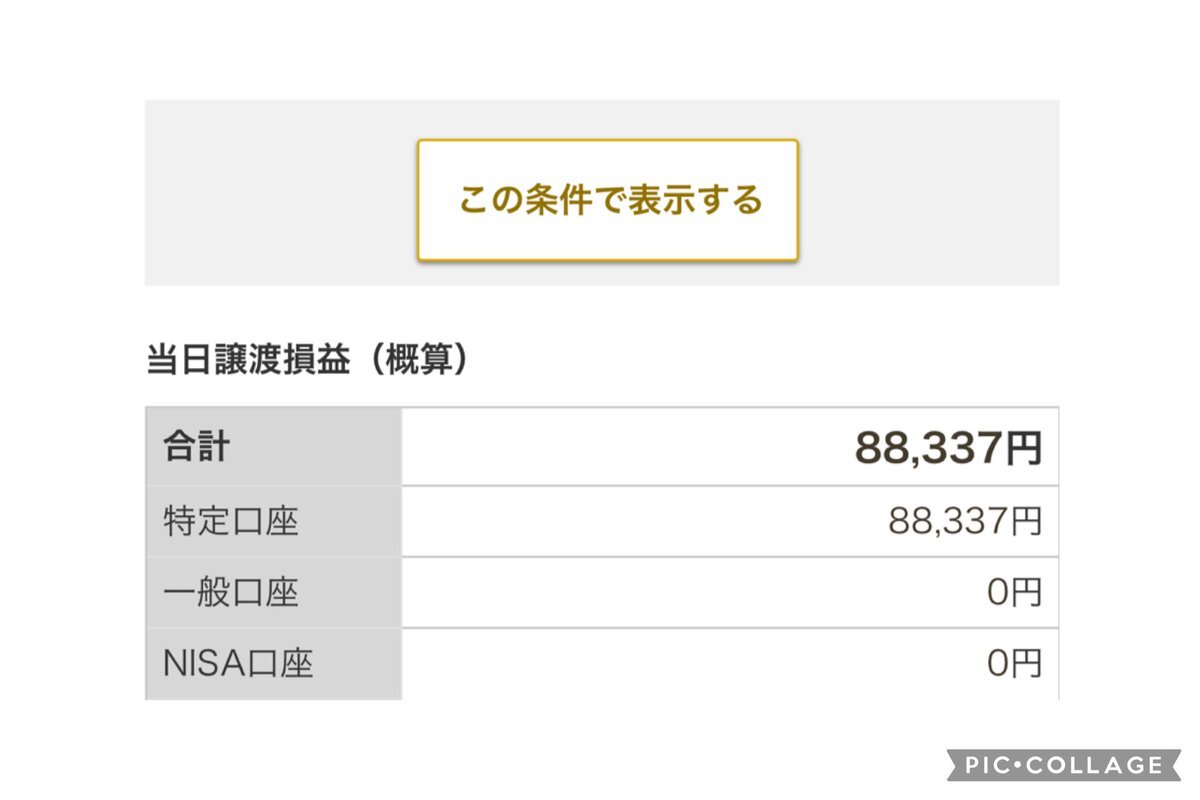The width and height of the screenshot is (1200, 800).
Task: Select the NISA口座 row label
Action: [x=238, y=664]
